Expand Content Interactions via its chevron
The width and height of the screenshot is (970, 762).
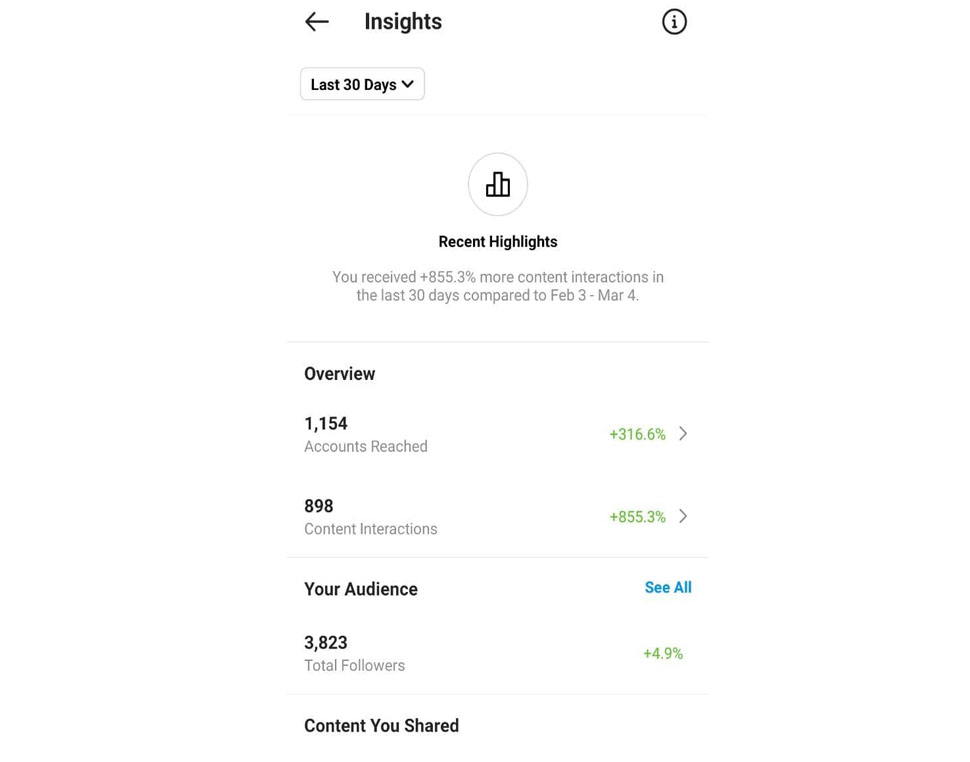pyautogui.click(x=683, y=516)
